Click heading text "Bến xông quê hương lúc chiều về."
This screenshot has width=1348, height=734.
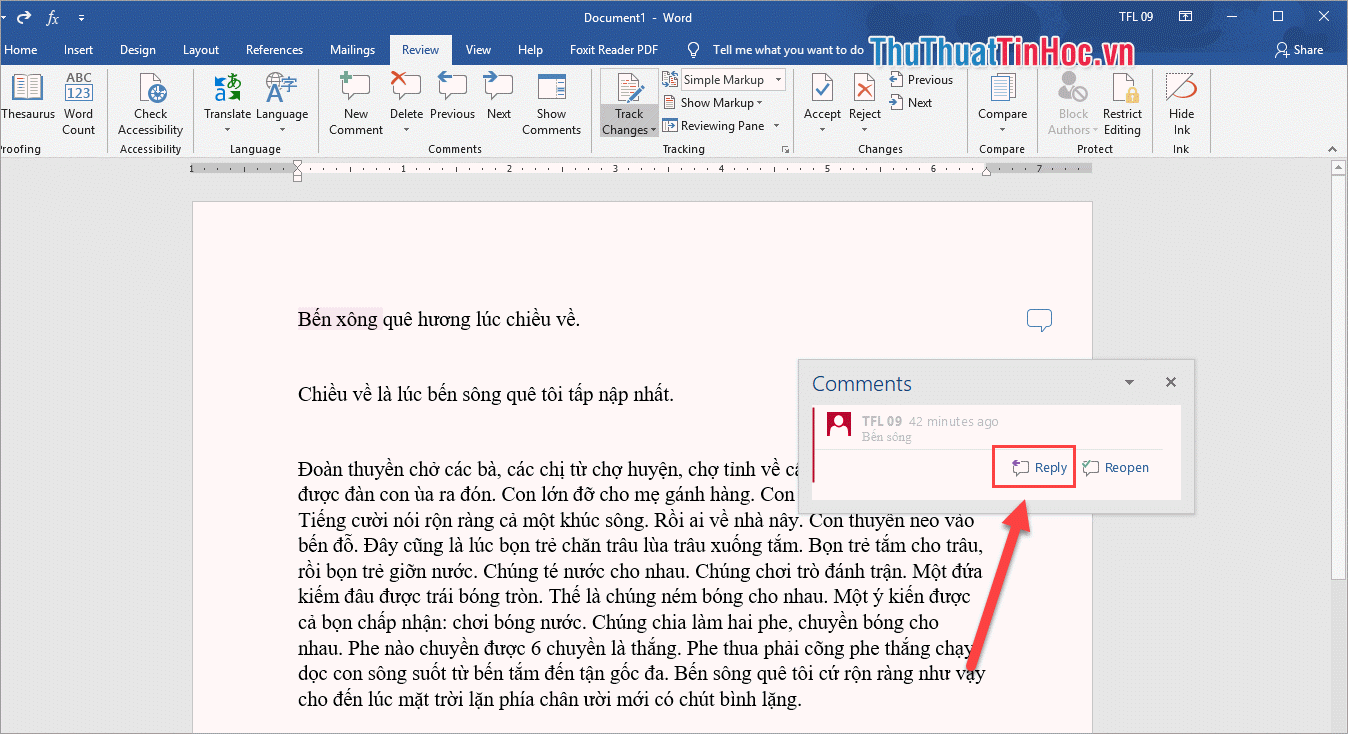tap(439, 319)
